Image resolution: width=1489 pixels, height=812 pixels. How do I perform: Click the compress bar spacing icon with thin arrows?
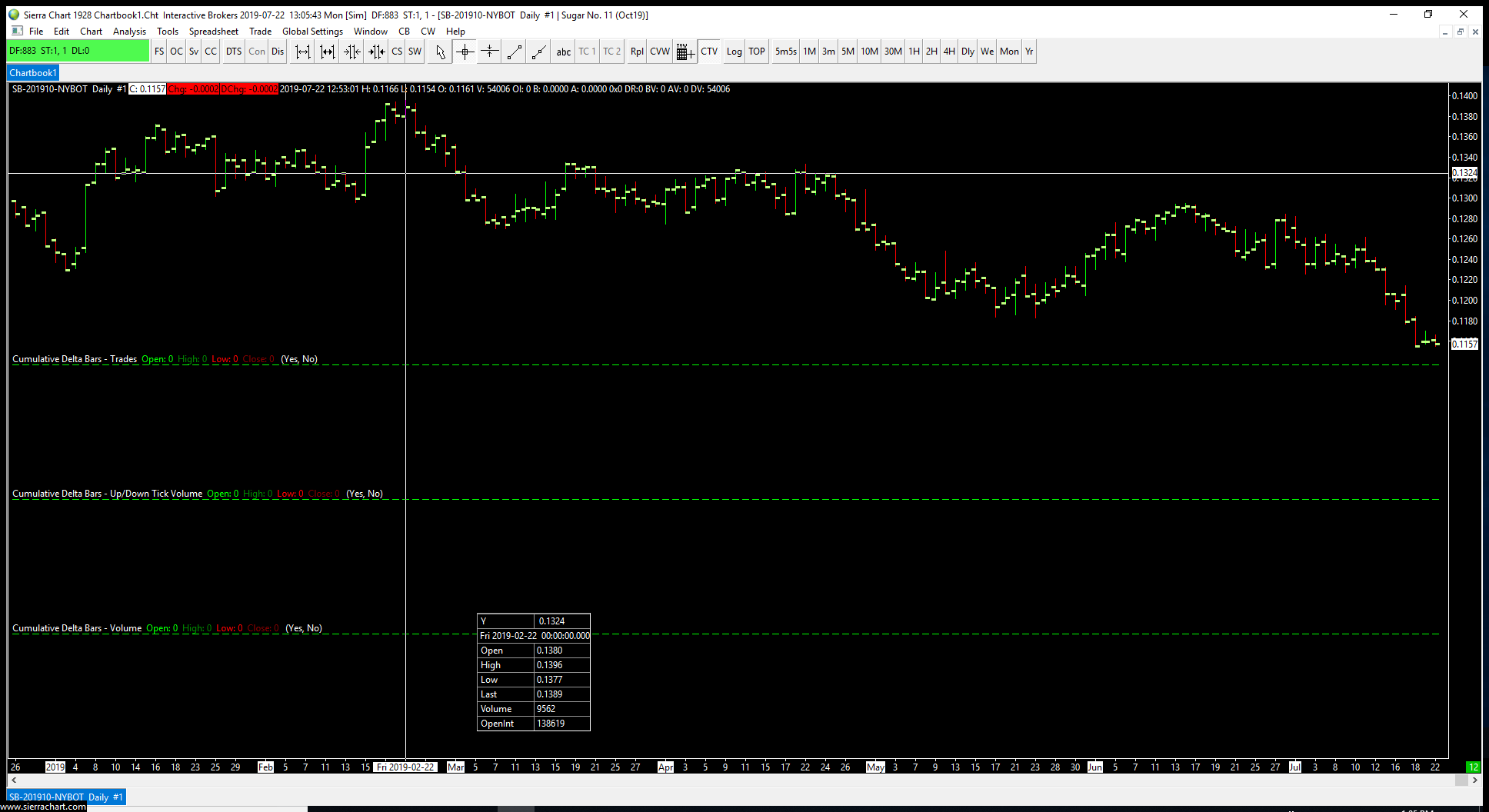352,52
